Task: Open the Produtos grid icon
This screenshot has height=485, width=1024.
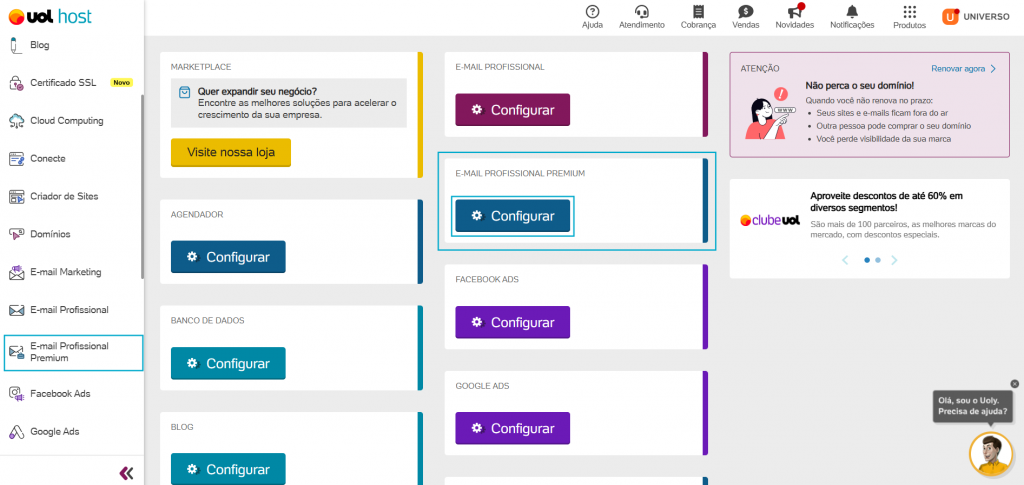Action: point(909,12)
